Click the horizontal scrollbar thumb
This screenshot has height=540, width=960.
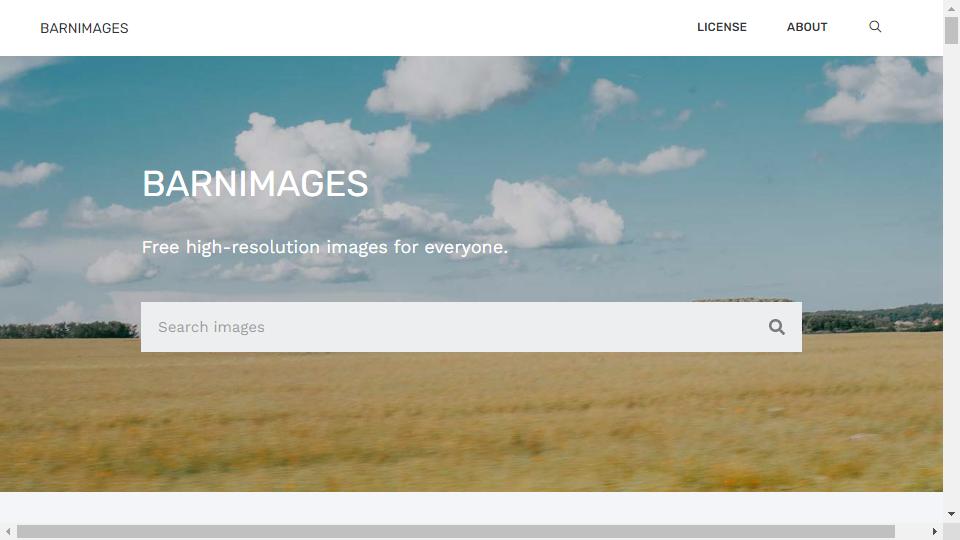[456, 531]
